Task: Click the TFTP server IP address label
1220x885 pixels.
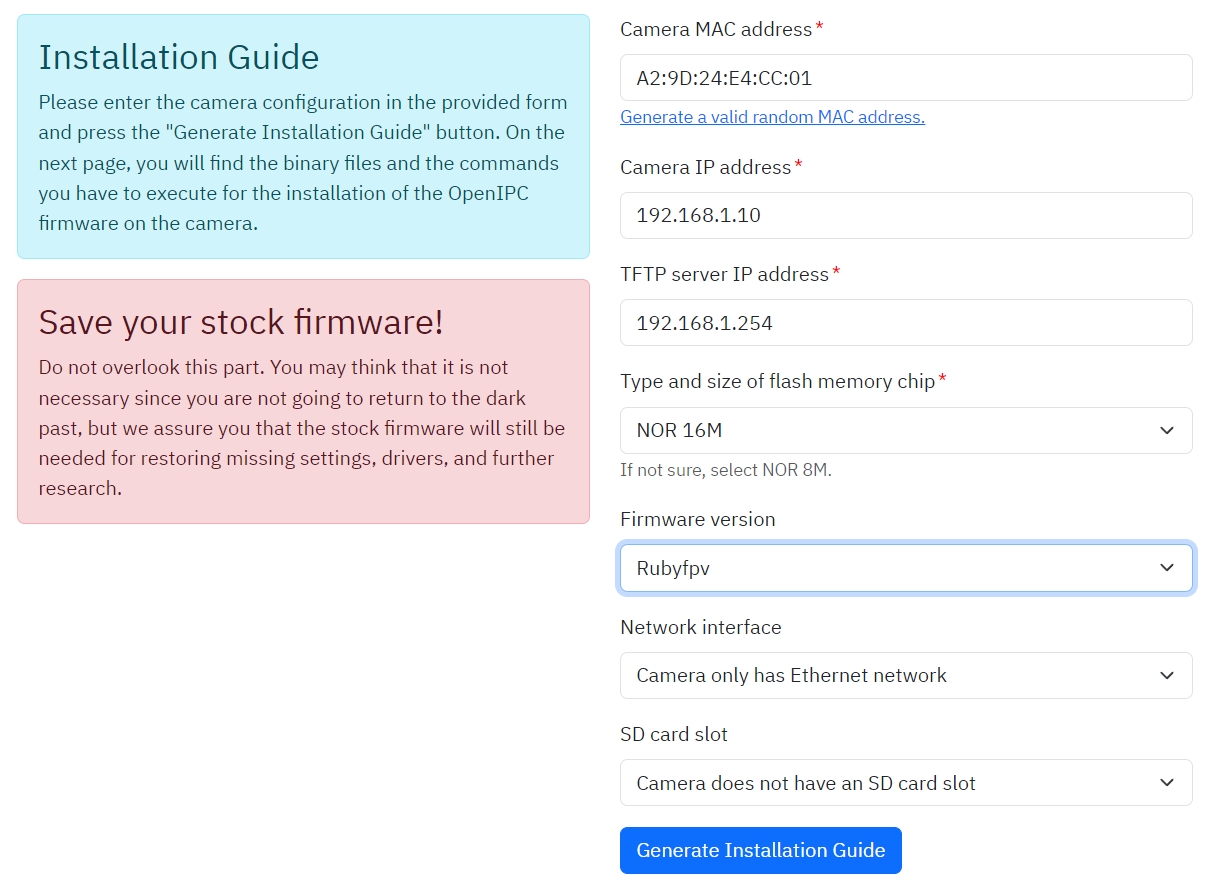Action: (x=724, y=274)
